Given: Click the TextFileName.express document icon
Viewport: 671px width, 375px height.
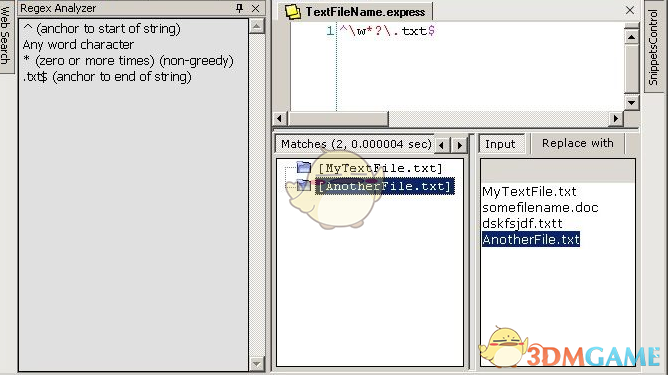Looking at the screenshot, I should click(293, 12).
